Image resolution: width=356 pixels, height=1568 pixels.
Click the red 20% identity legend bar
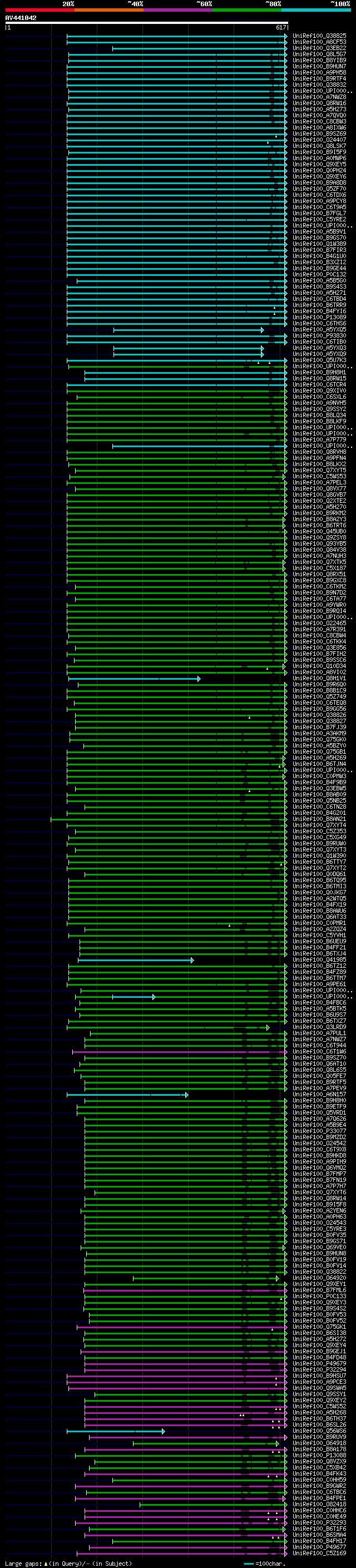39,10
